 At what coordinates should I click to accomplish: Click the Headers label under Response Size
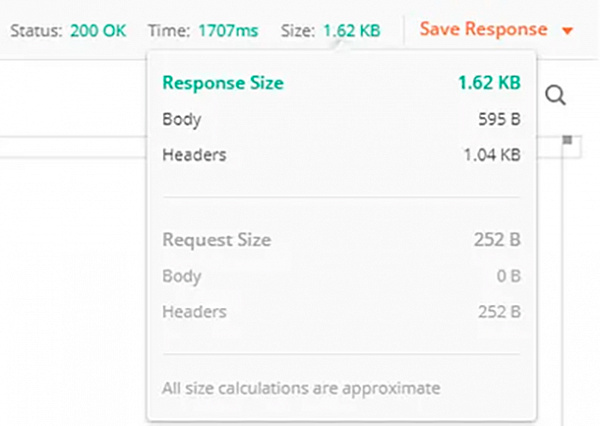194,155
